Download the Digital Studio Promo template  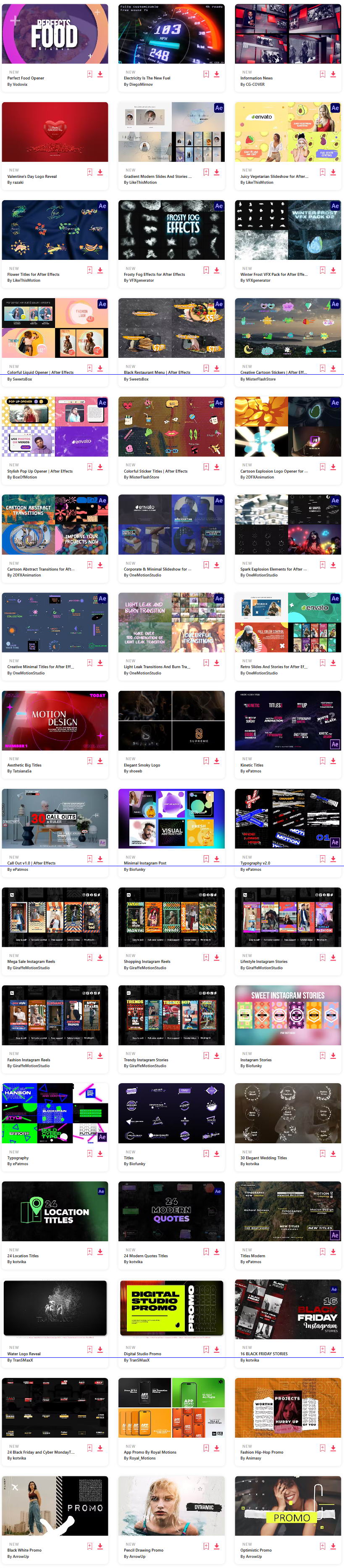216,1349
